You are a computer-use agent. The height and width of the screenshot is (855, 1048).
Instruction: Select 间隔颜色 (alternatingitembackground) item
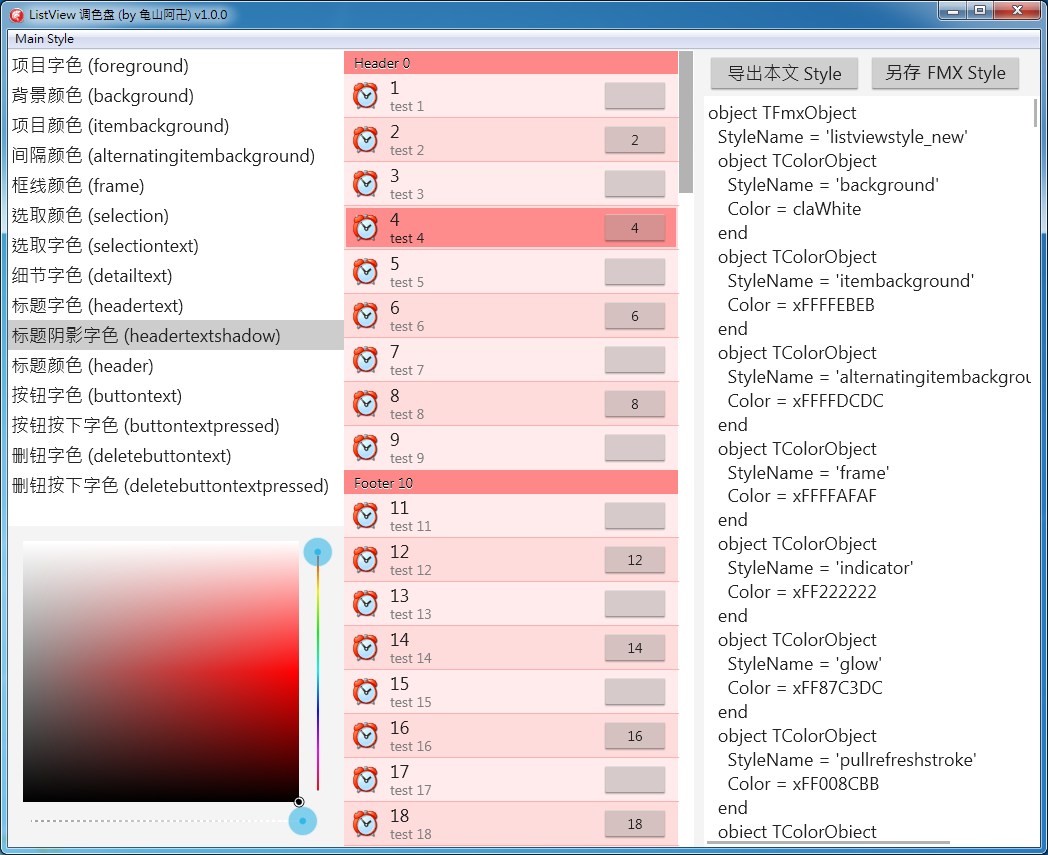[x=176, y=156]
